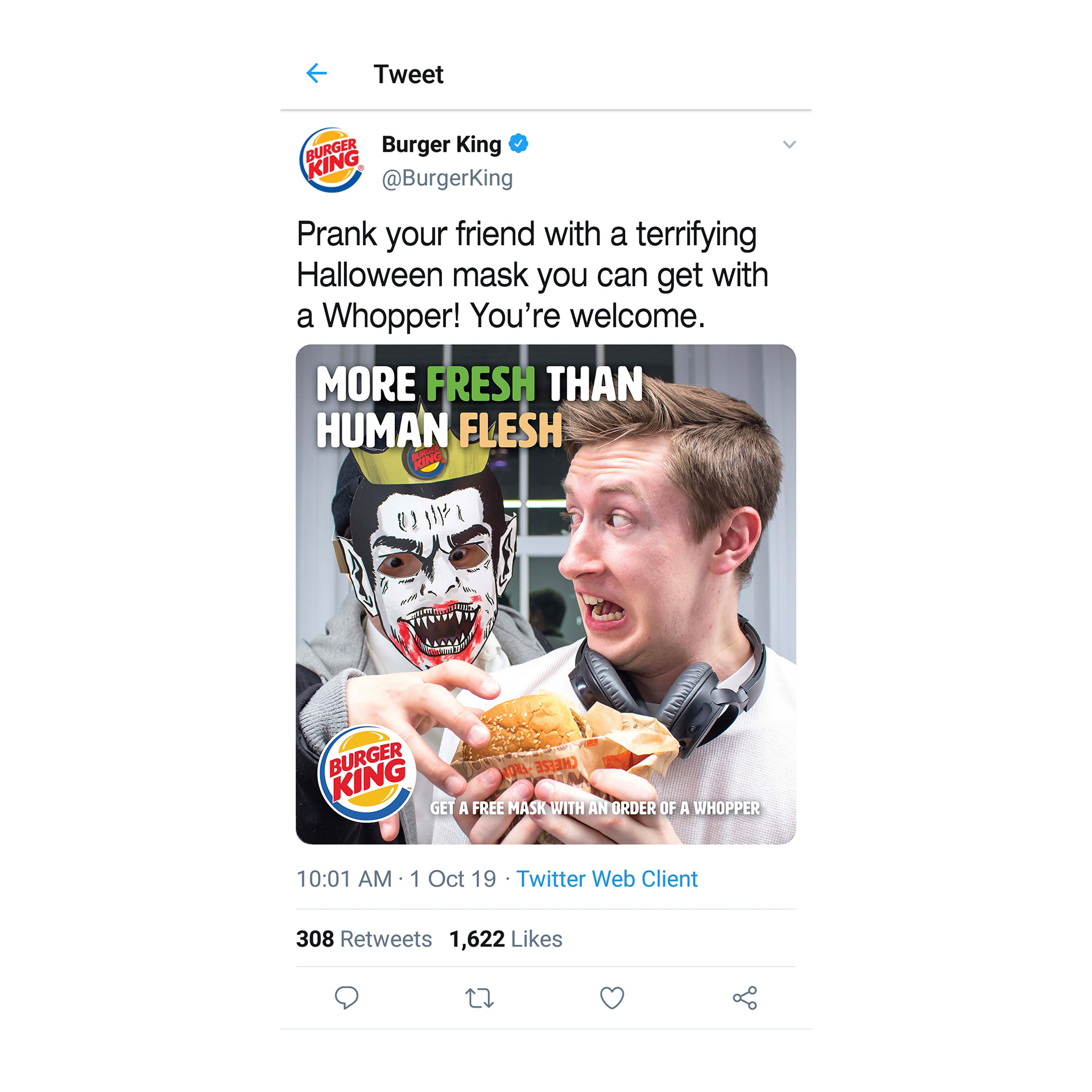
Task: Open the Twitter Web Client link
Action: tap(606, 879)
